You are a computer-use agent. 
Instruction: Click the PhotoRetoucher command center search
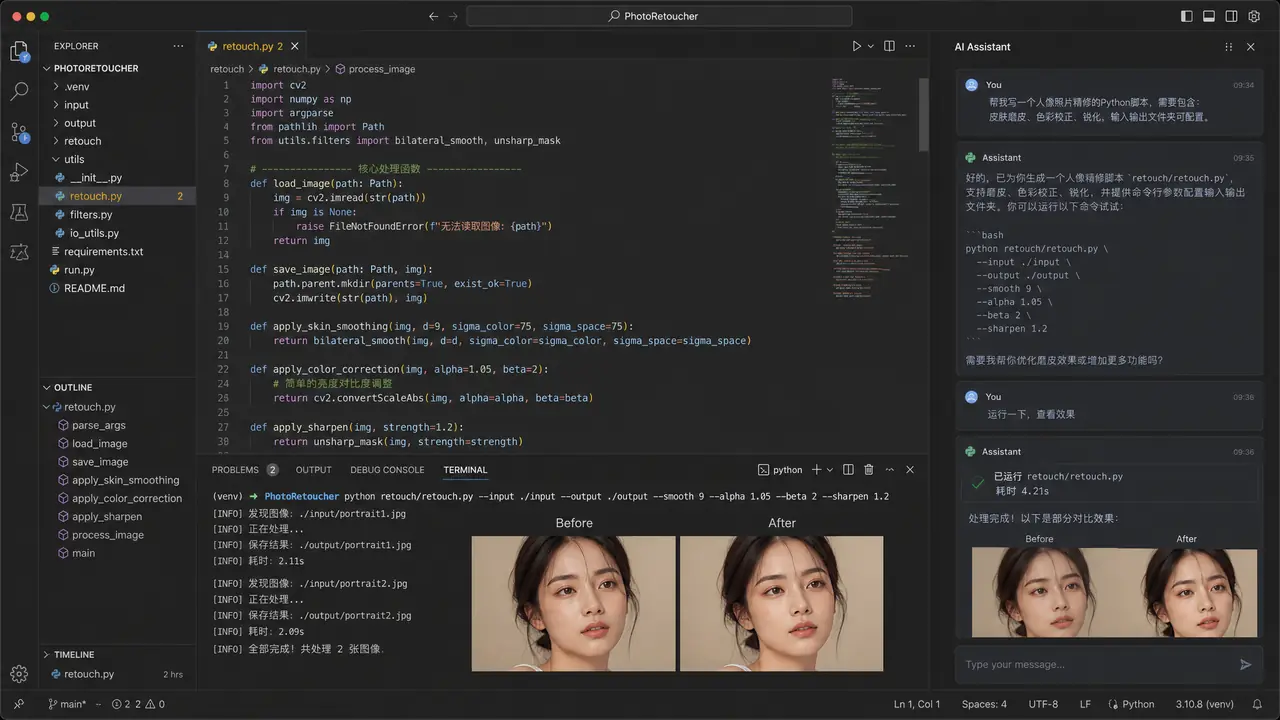tap(659, 16)
